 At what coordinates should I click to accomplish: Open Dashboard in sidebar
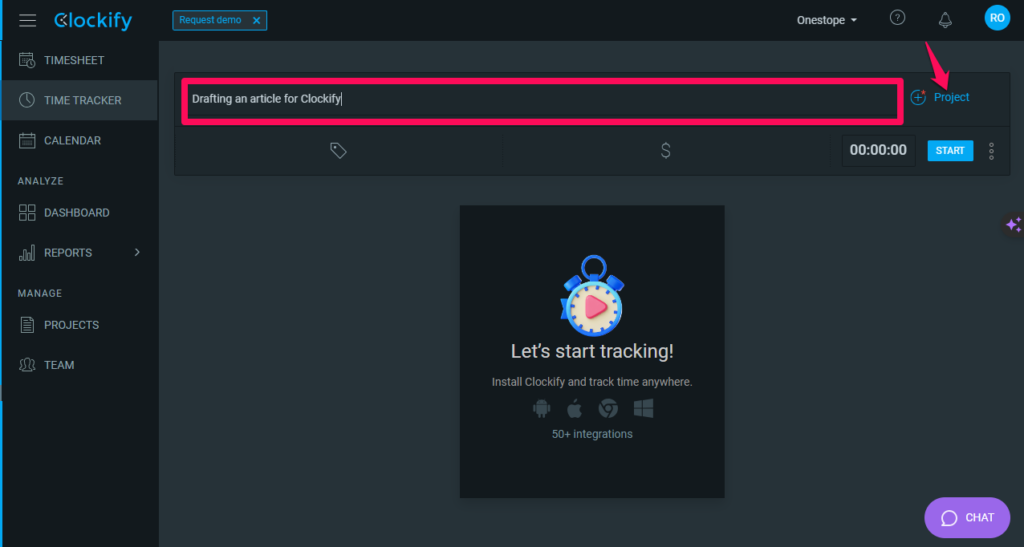pos(80,213)
